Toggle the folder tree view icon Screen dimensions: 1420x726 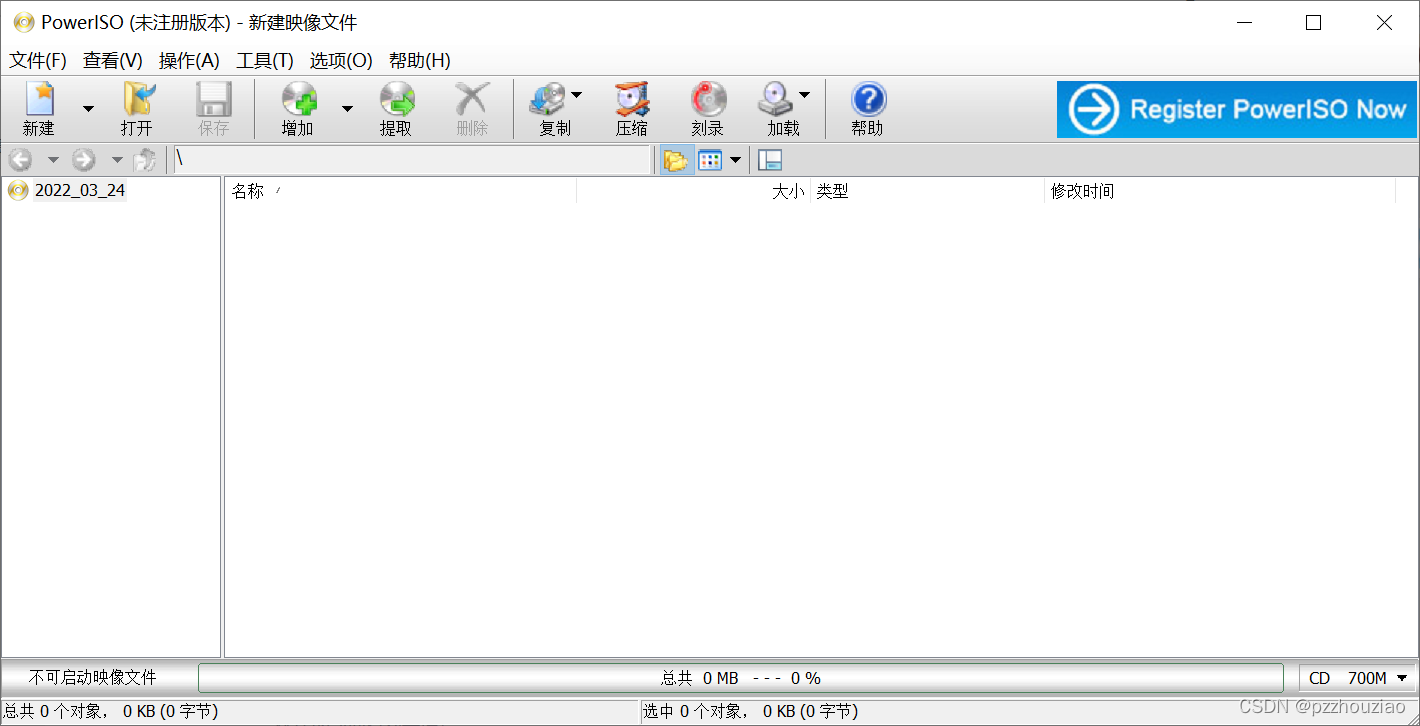tap(677, 160)
